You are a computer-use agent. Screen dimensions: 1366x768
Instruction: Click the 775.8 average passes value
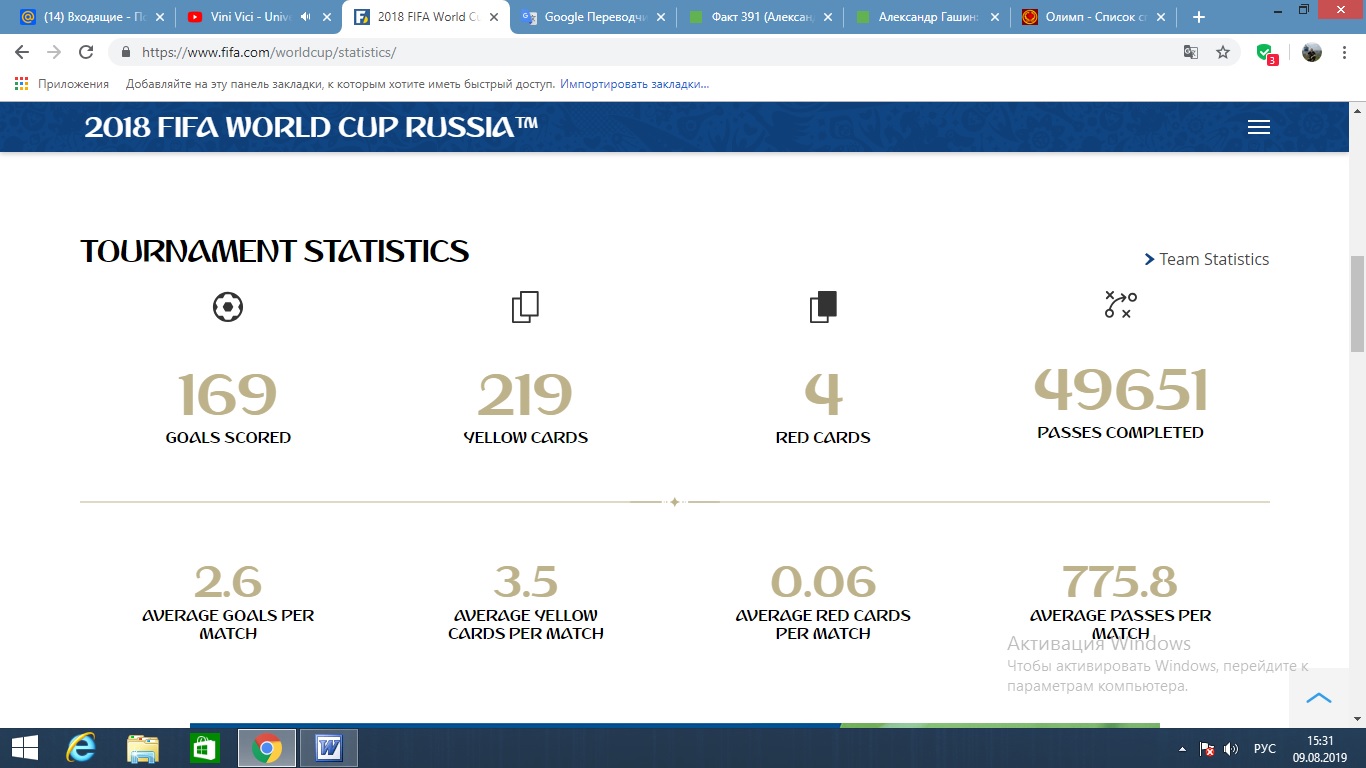(x=1120, y=581)
